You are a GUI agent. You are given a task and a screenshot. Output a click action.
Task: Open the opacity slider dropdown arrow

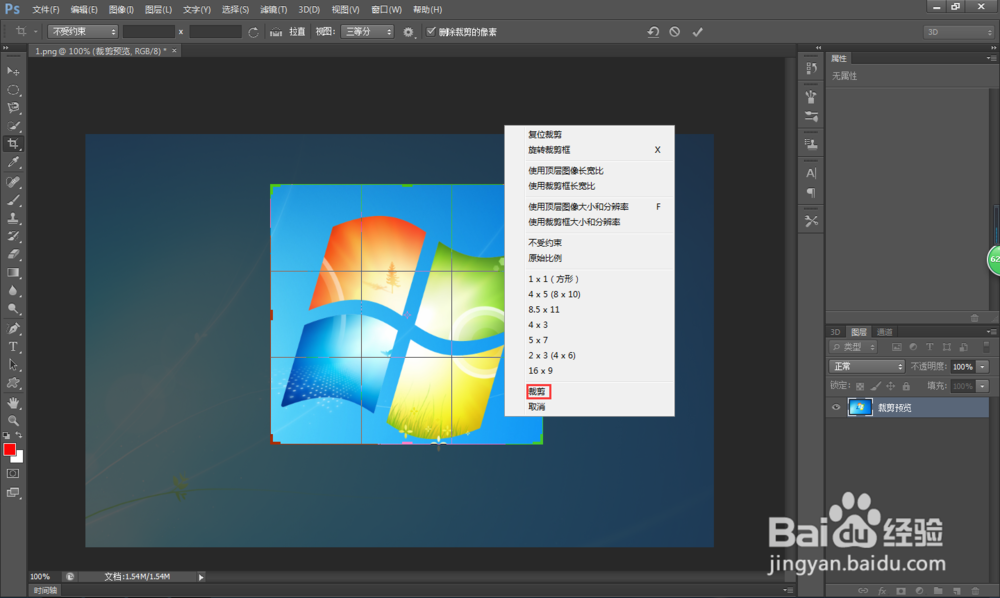coord(983,367)
